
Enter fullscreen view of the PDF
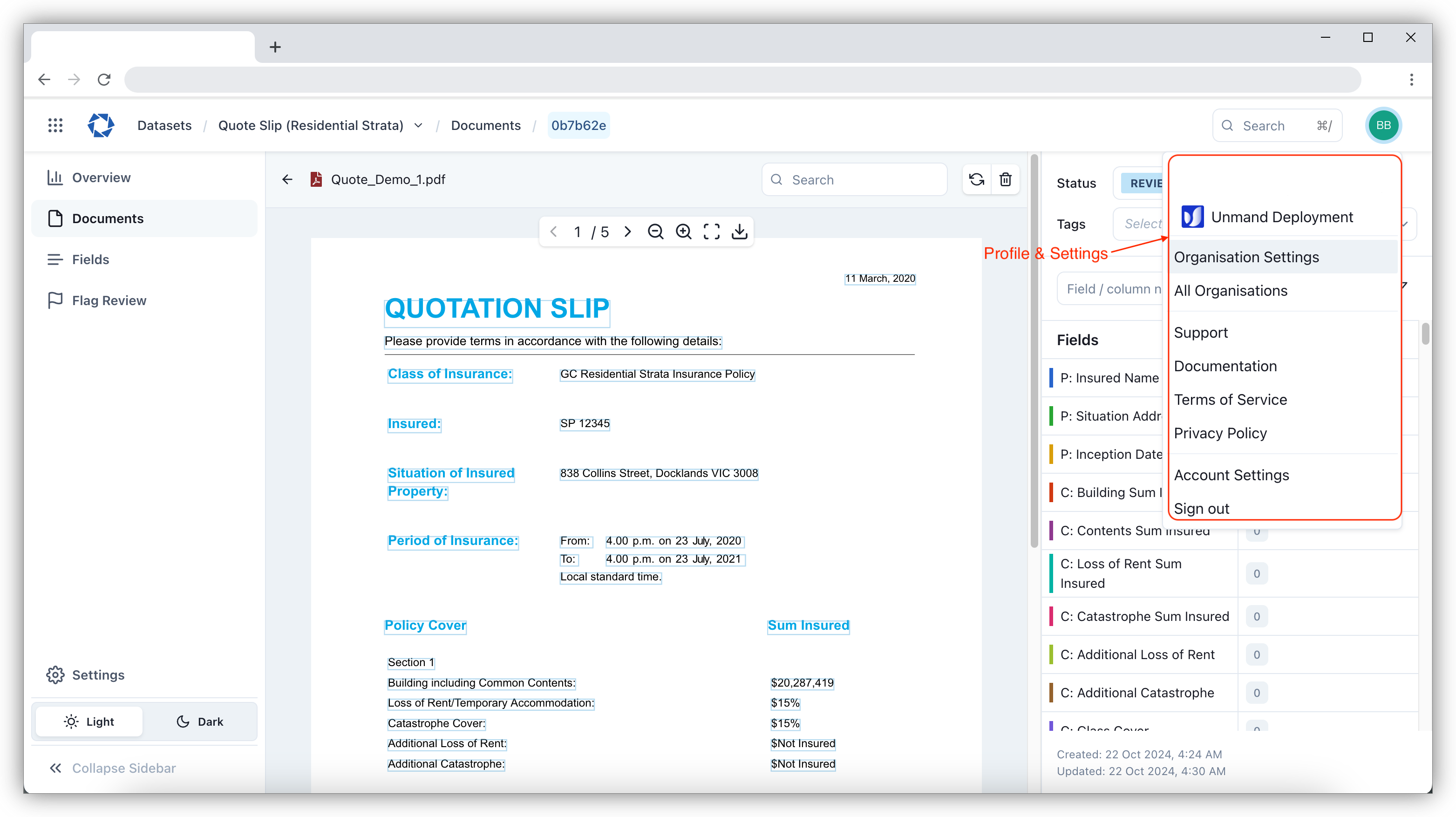coord(711,231)
